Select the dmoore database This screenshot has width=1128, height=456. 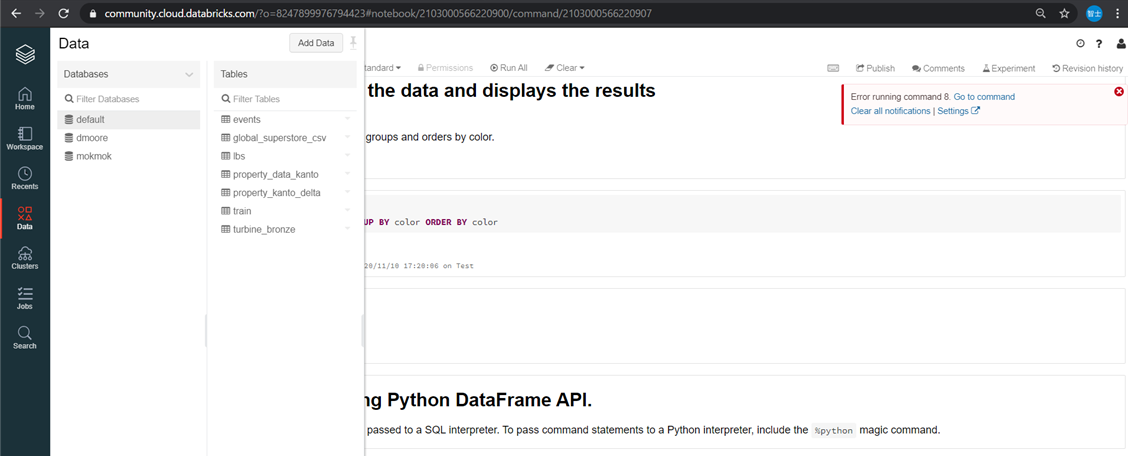coord(92,138)
